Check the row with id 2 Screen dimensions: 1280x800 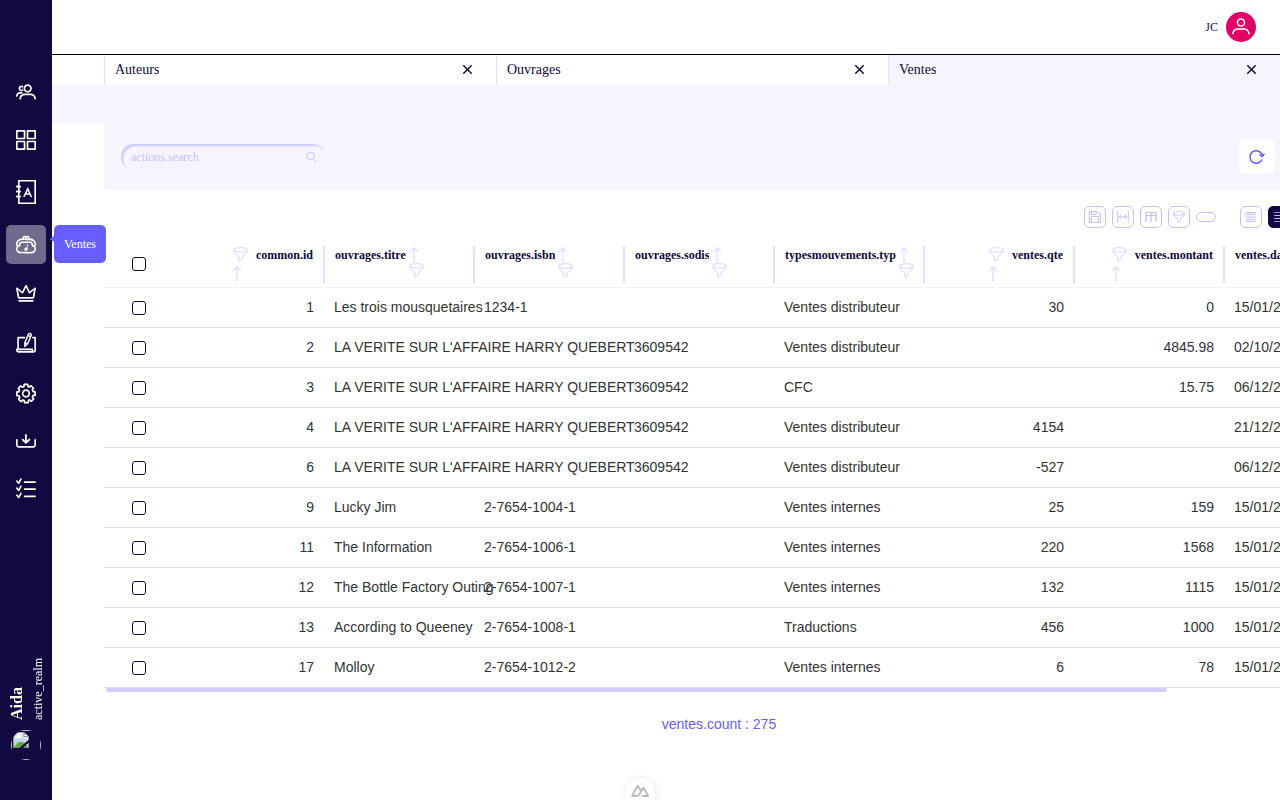pyautogui.click(x=139, y=348)
